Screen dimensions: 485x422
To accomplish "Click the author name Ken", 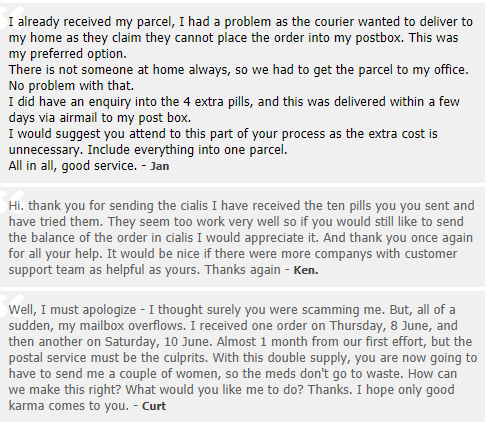I will point(306,270).
